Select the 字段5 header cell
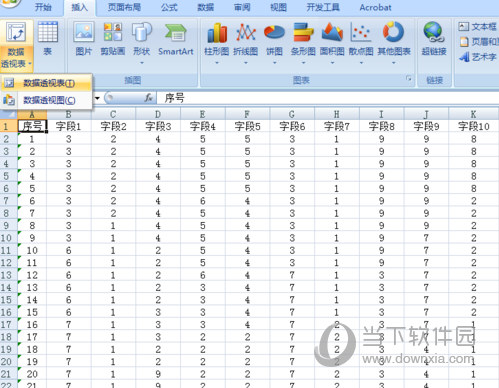Screen dimensions: 499x388 tap(247, 126)
